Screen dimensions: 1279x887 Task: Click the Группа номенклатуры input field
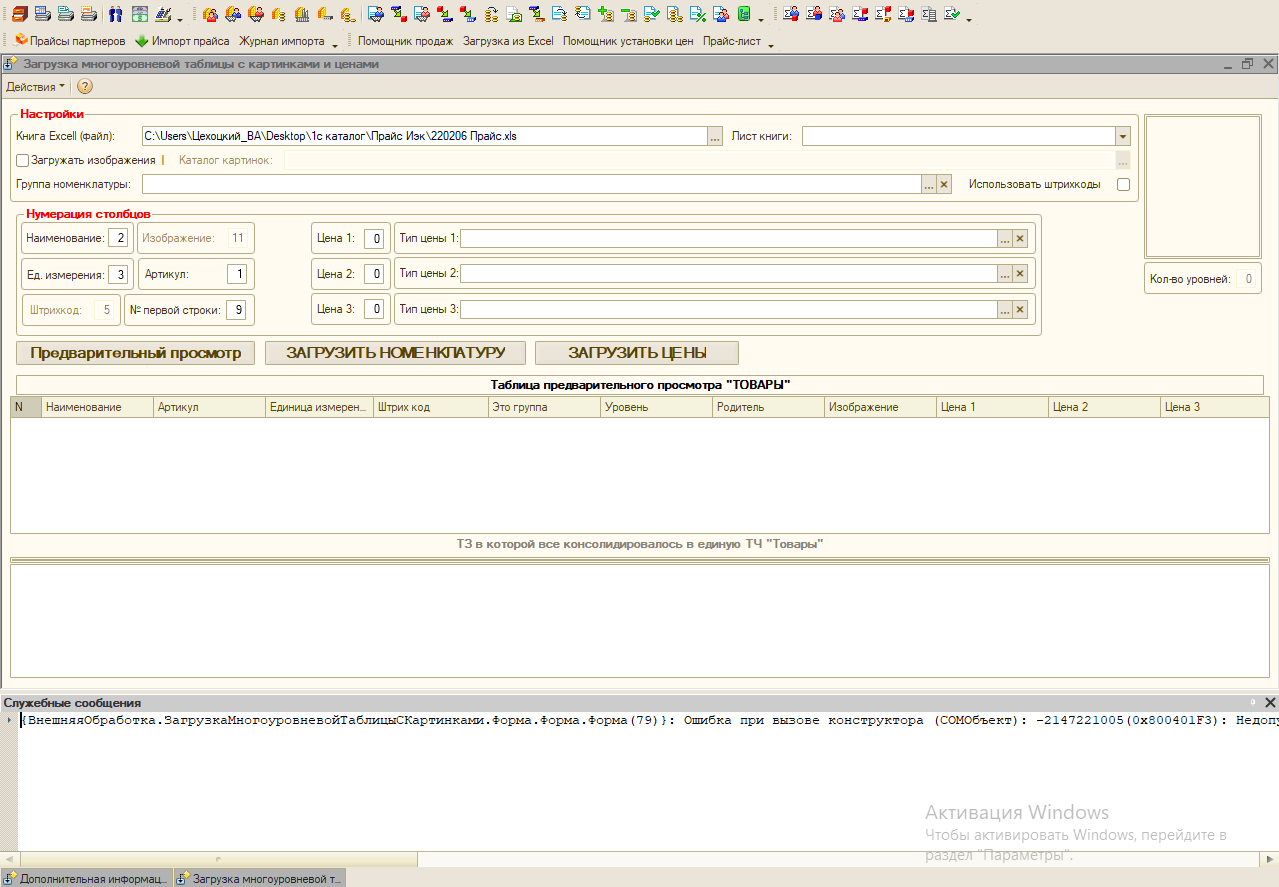(x=532, y=184)
